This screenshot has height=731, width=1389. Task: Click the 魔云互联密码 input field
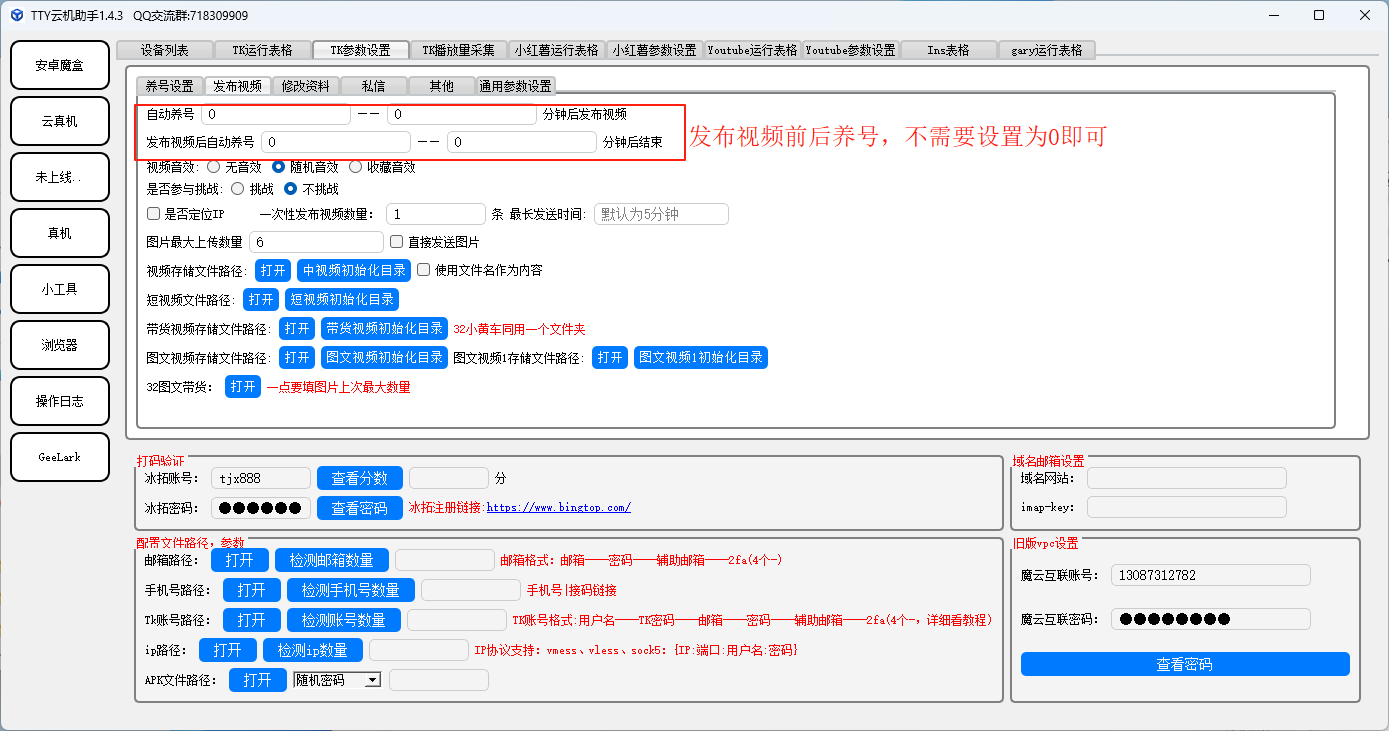(1211, 619)
